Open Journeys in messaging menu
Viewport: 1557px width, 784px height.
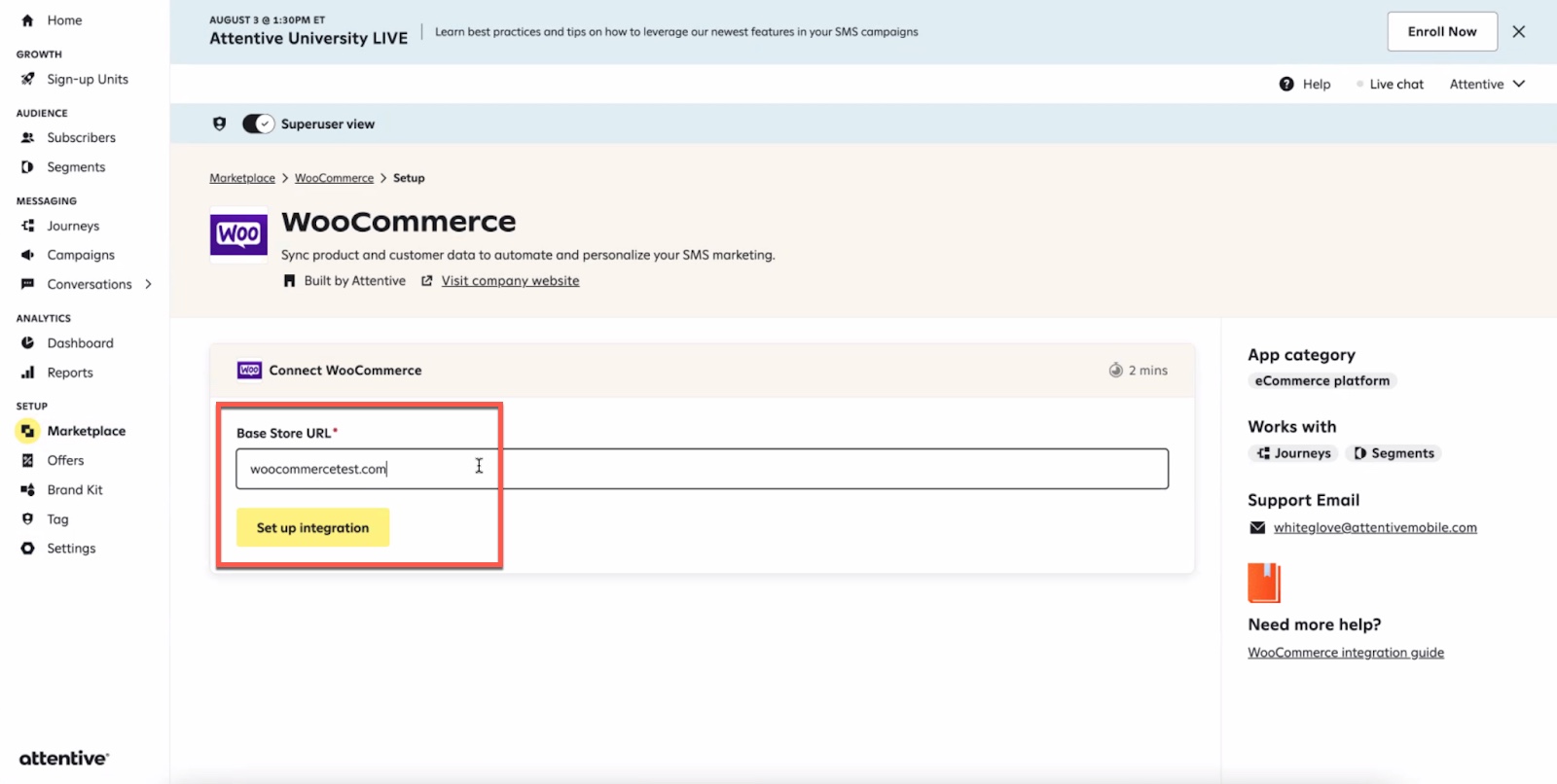(x=73, y=226)
